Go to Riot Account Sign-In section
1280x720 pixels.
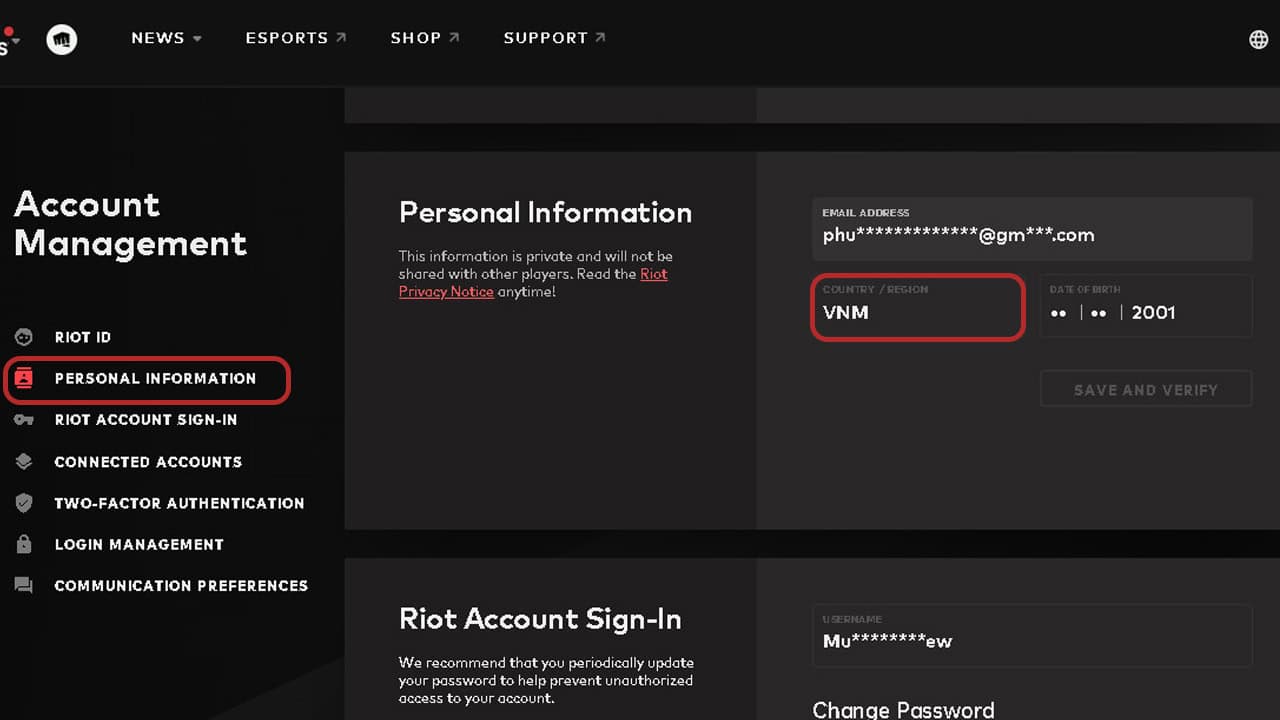coord(146,420)
